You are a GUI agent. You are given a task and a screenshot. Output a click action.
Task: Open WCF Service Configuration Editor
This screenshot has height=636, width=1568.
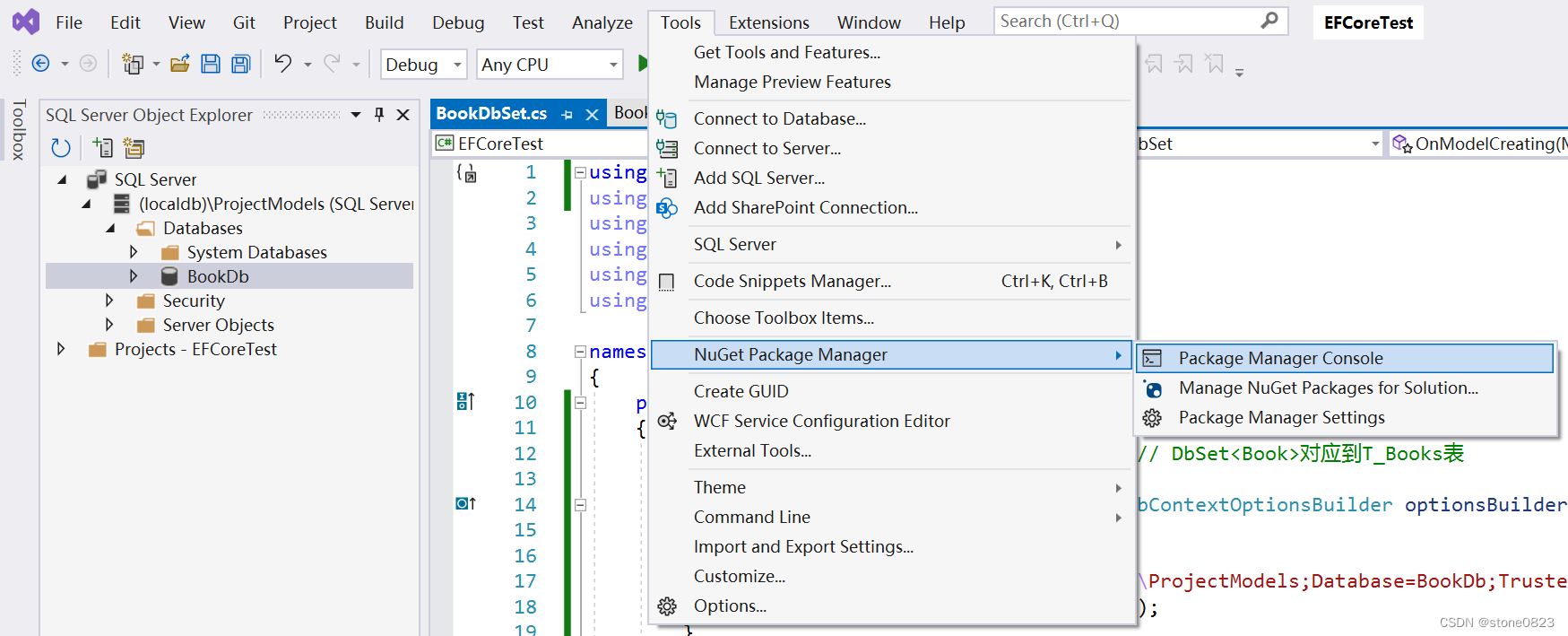point(892,421)
